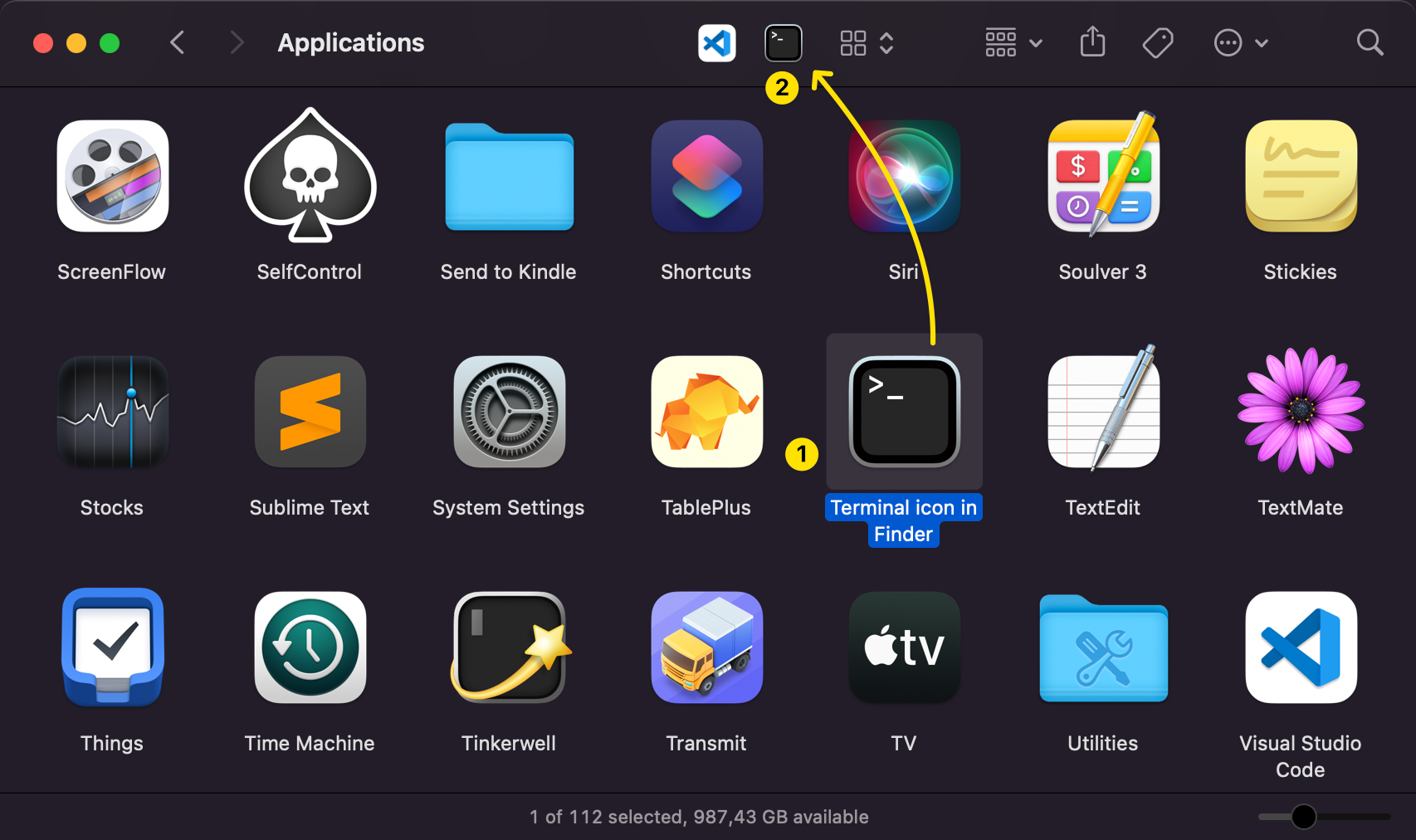The image size is (1416, 840).
Task: Go back using the back arrow
Action: coord(177,43)
